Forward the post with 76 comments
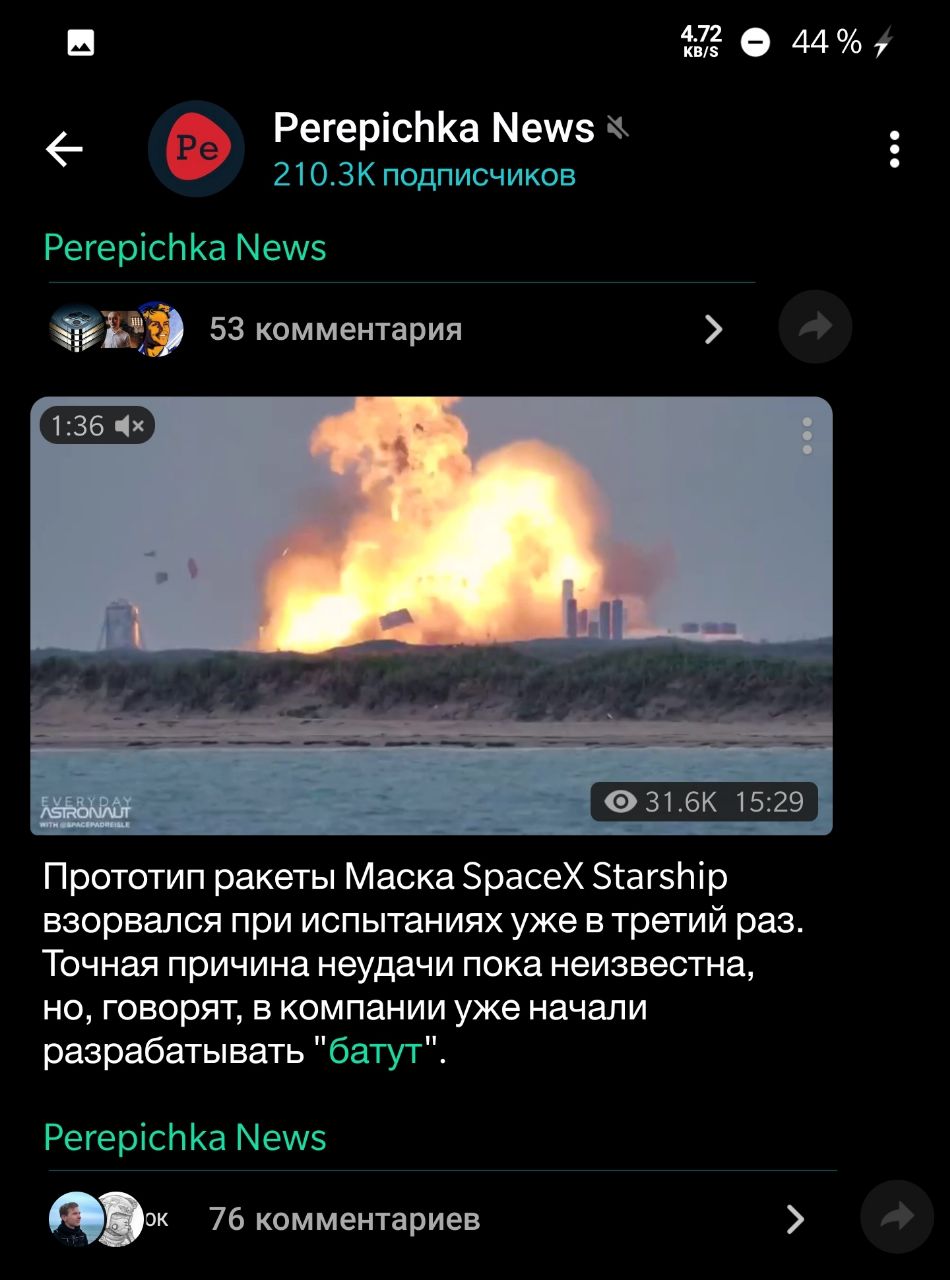The height and width of the screenshot is (1280, 950). (897, 1216)
